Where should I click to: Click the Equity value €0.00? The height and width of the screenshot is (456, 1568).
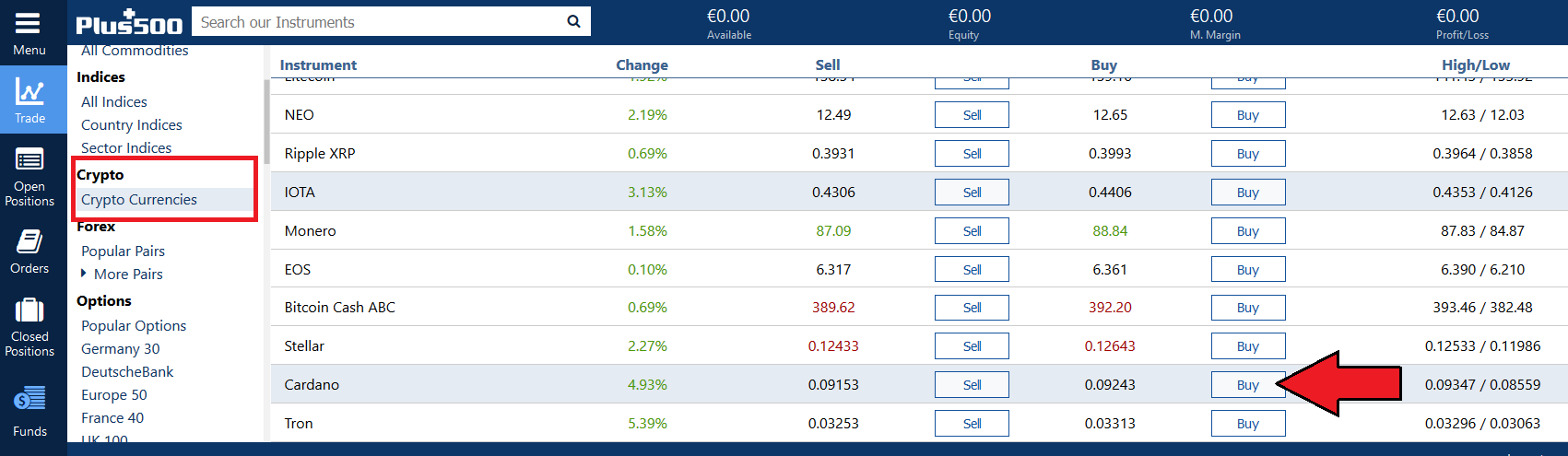[x=970, y=16]
